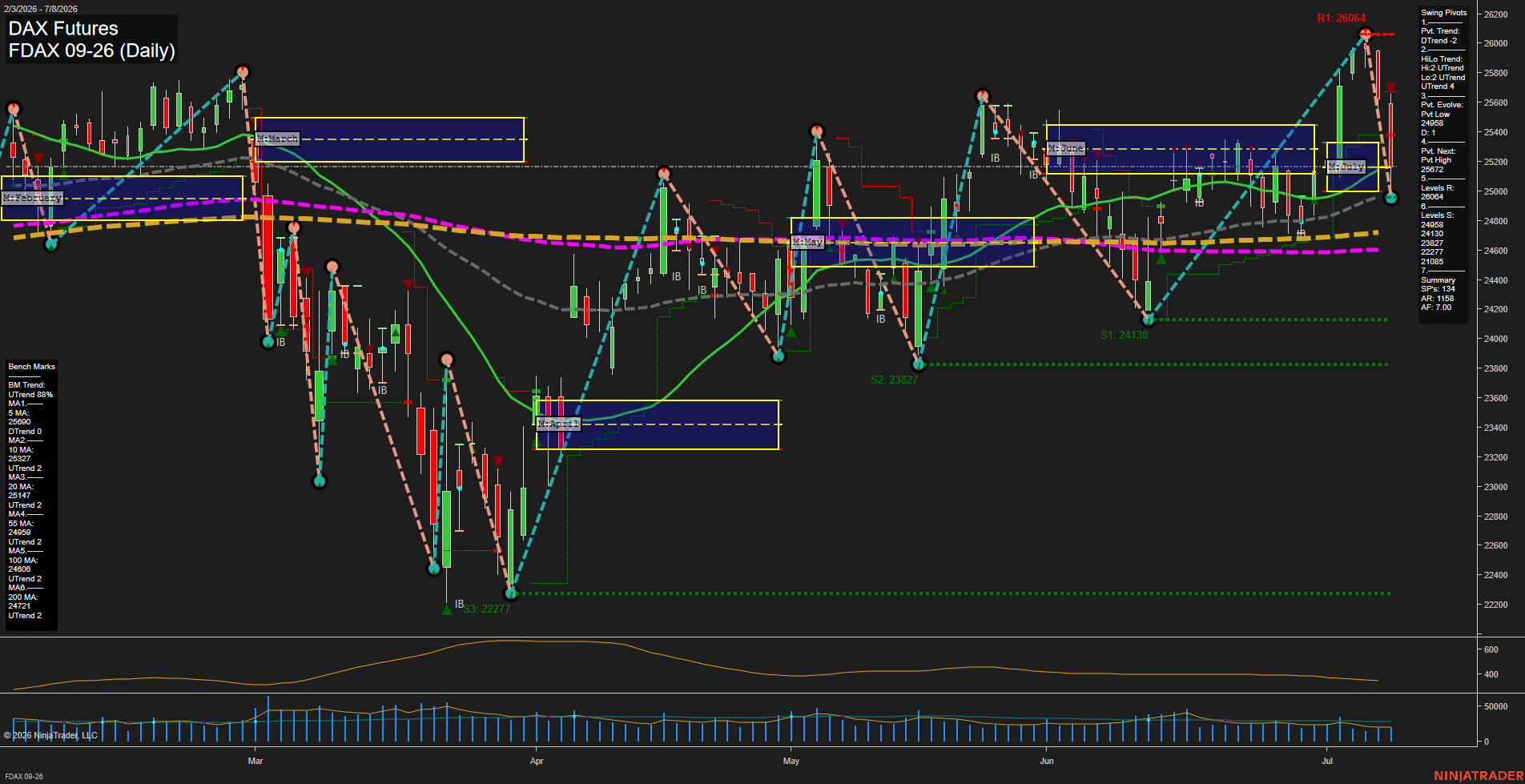Click the 50000 volume axis label
The image size is (1525, 784).
[1495, 706]
